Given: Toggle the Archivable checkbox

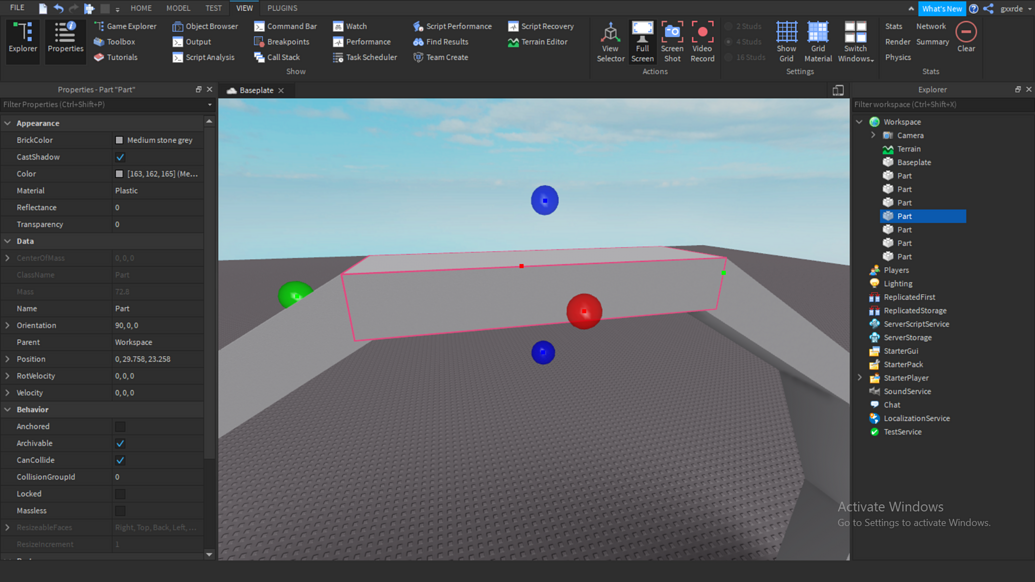Looking at the screenshot, I should pos(120,443).
